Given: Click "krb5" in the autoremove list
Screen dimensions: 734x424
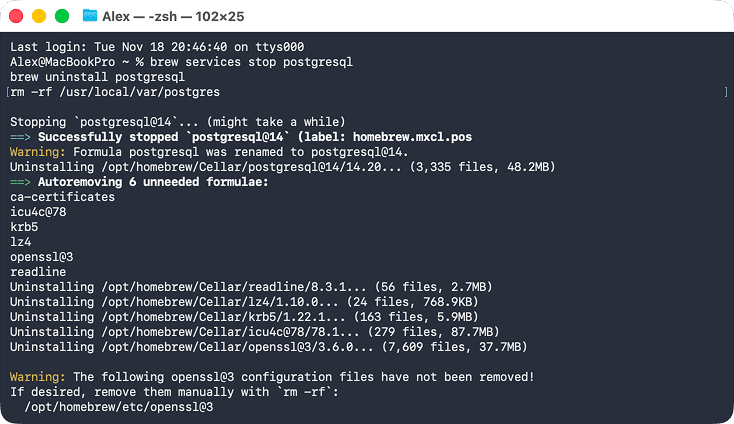Looking at the screenshot, I should [24, 227].
